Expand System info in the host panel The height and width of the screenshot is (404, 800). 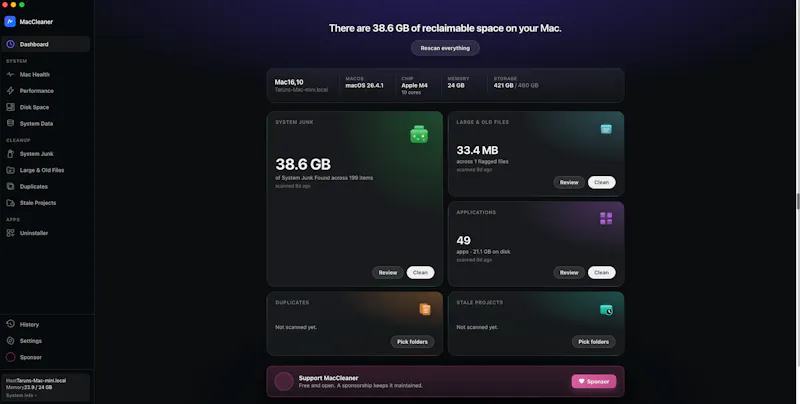click(21, 395)
